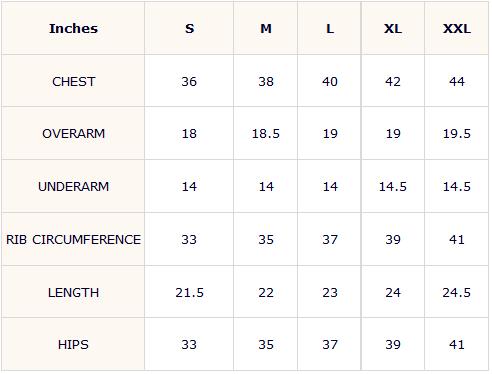Select the L size column header

click(330, 29)
